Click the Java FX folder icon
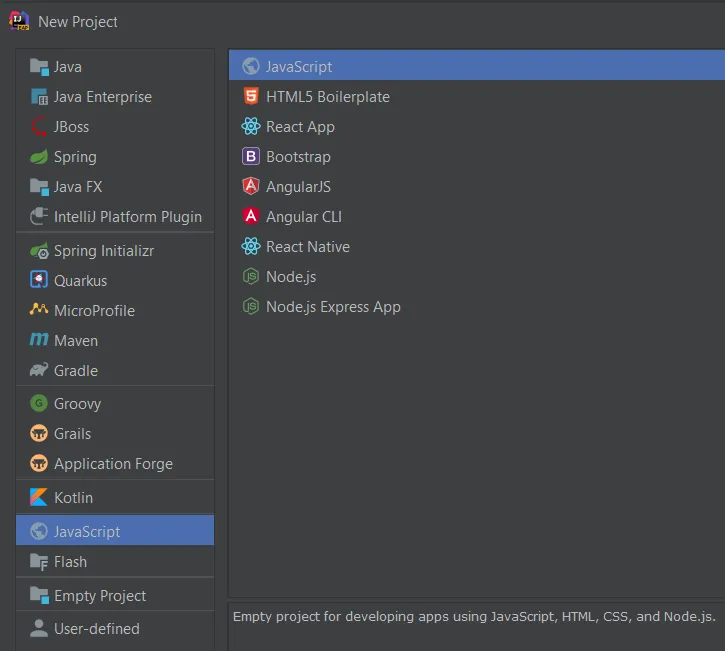The image size is (725, 651). point(39,187)
